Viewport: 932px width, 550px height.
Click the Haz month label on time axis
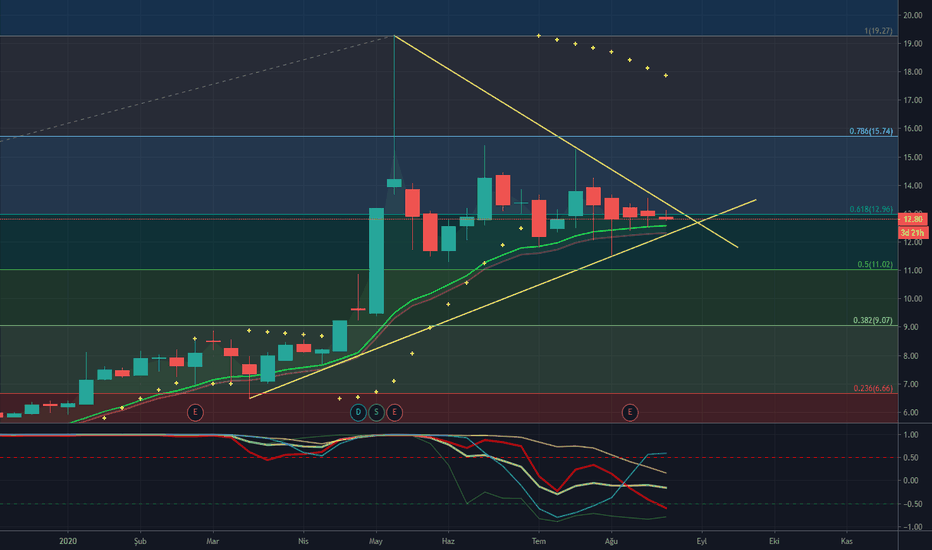[448, 541]
